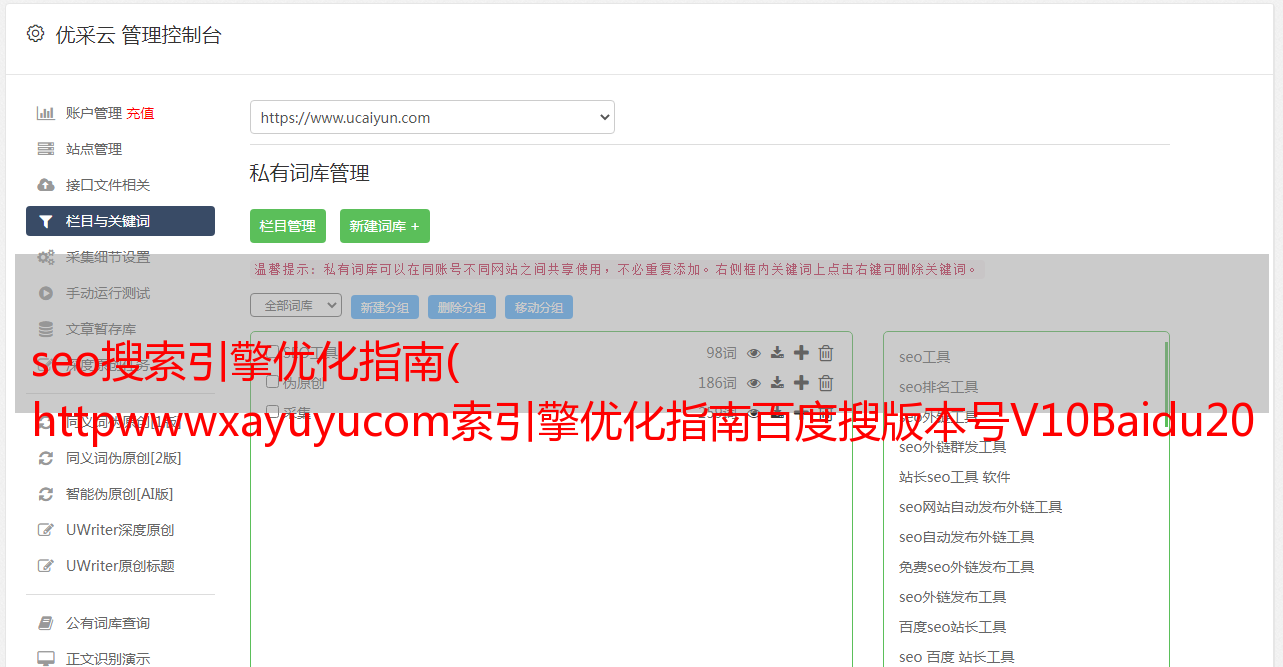
Task: Click the 栏目管理 green button
Action: click(x=288, y=226)
